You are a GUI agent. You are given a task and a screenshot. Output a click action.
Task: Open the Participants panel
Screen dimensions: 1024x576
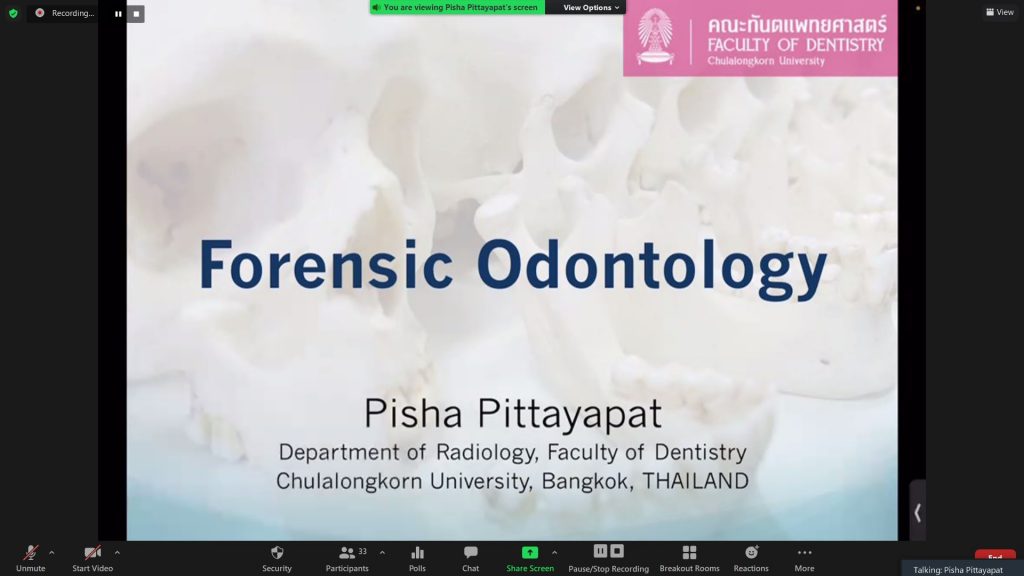347,558
